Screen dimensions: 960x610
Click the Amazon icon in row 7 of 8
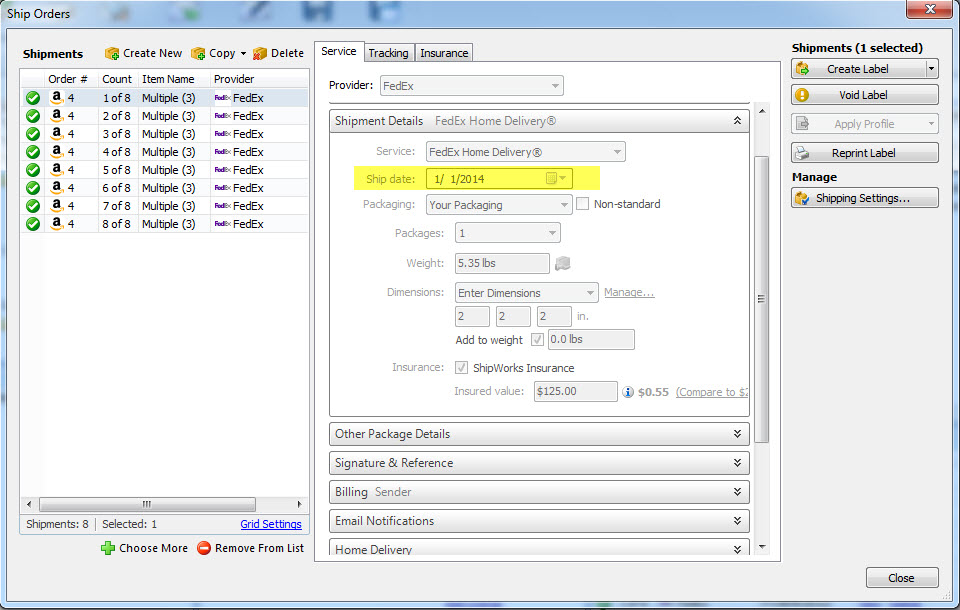[56, 206]
